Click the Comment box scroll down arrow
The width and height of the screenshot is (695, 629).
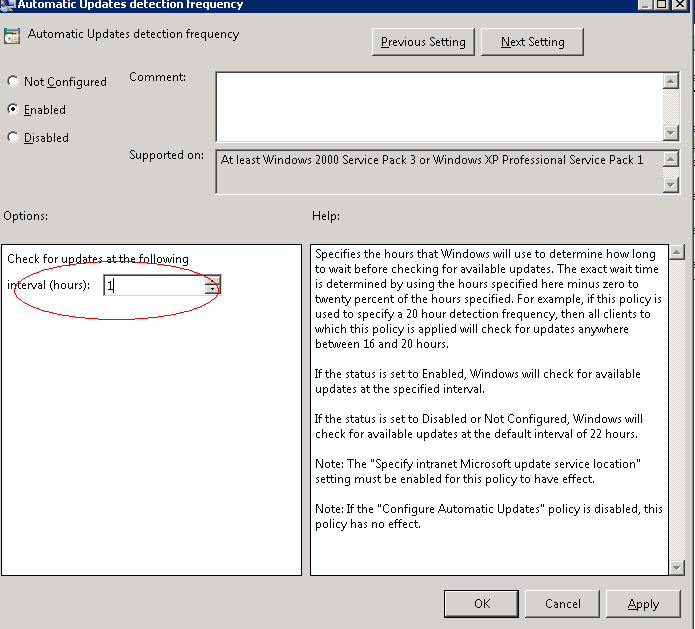671,133
